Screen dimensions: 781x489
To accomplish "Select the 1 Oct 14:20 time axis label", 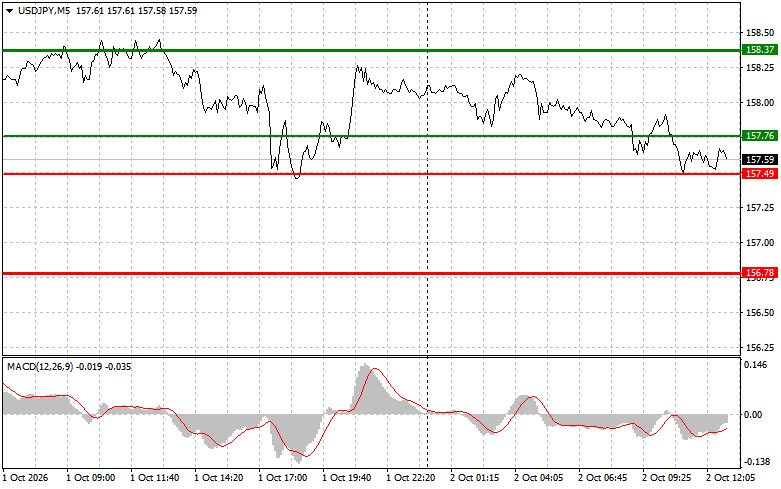I will pyautogui.click(x=219, y=478).
